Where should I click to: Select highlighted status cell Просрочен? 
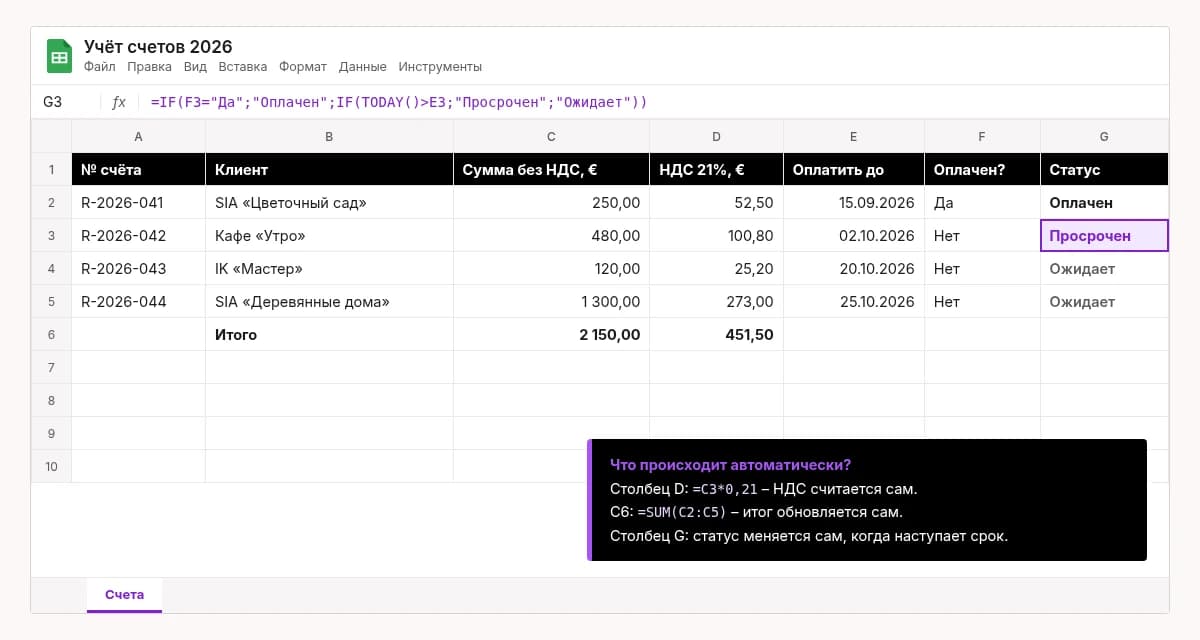1104,236
